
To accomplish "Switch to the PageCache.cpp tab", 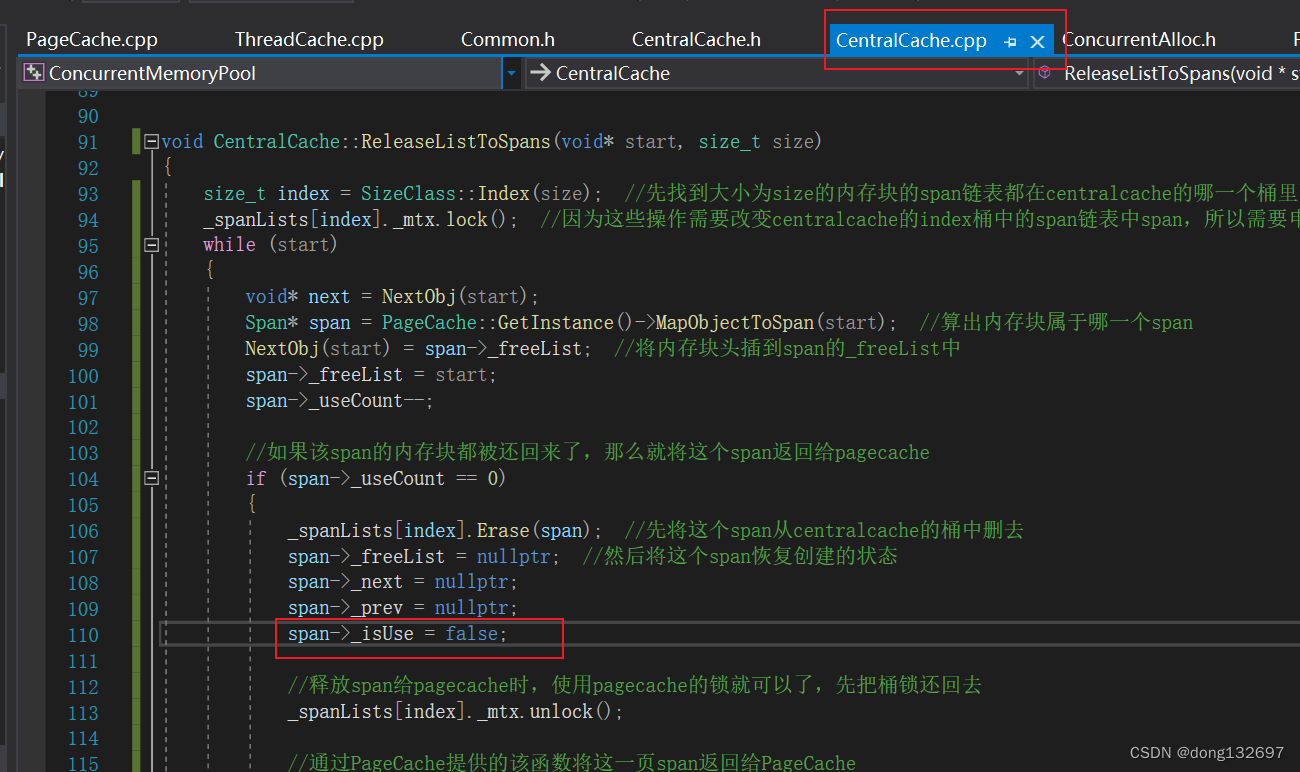I will pyautogui.click(x=92, y=40).
